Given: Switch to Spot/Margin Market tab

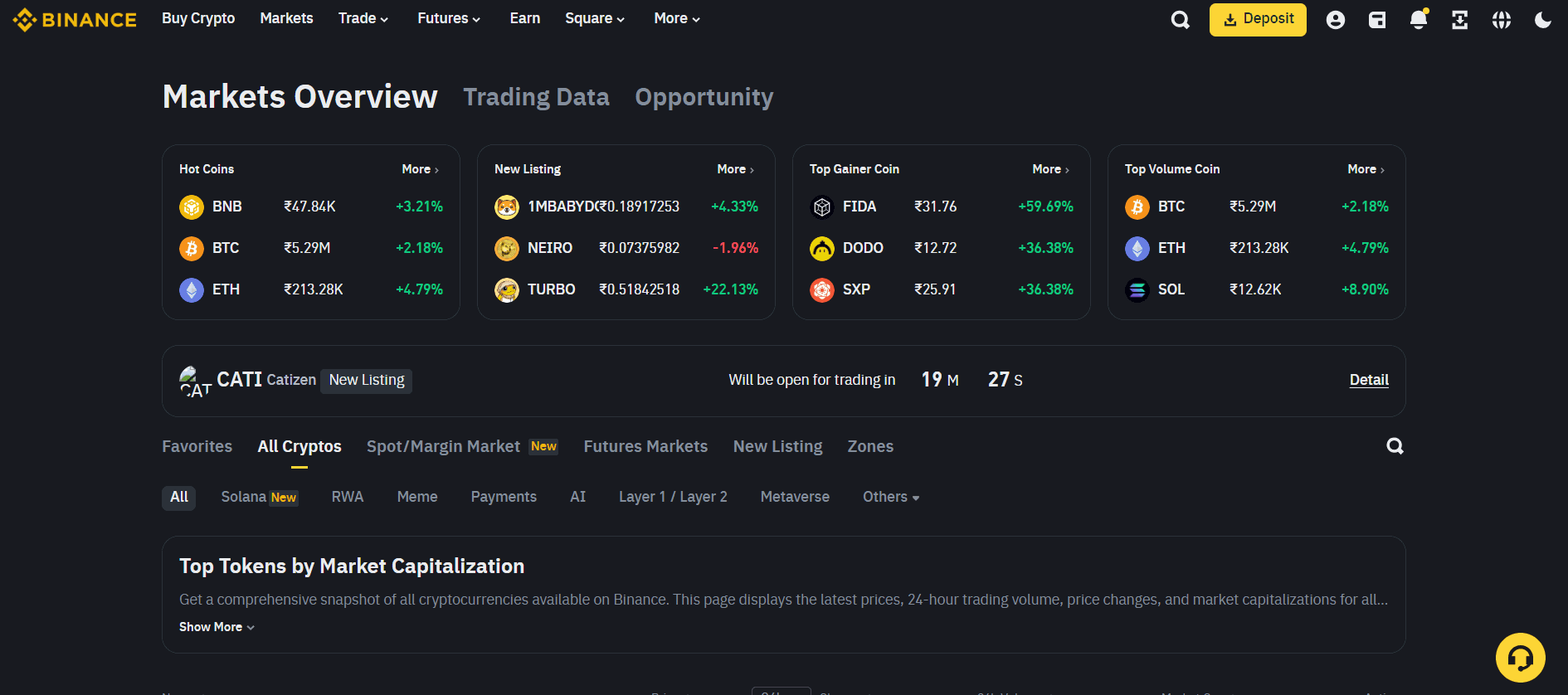Looking at the screenshot, I should click(x=443, y=446).
